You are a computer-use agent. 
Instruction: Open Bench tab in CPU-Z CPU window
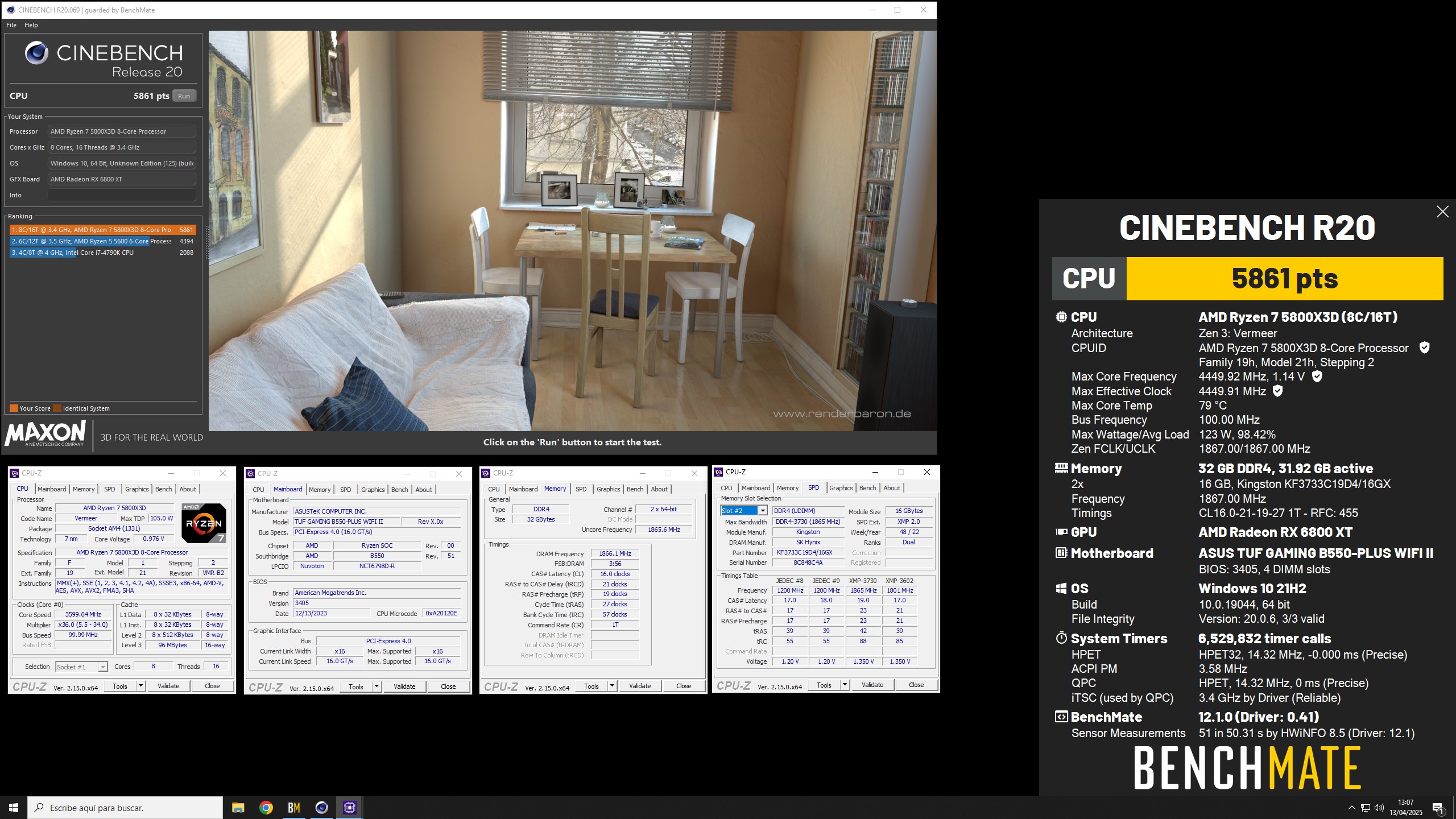tap(164, 489)
